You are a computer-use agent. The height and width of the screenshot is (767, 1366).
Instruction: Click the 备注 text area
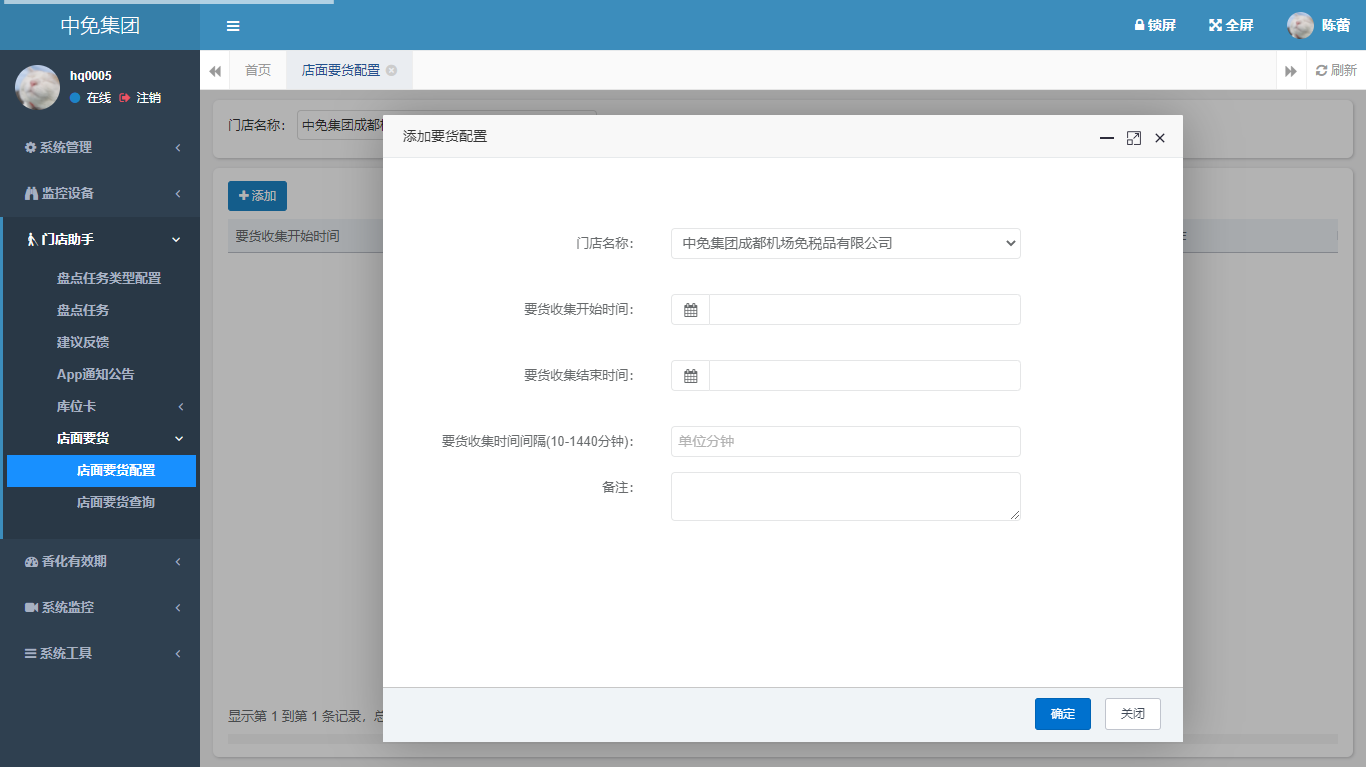(x=845, y=496)
